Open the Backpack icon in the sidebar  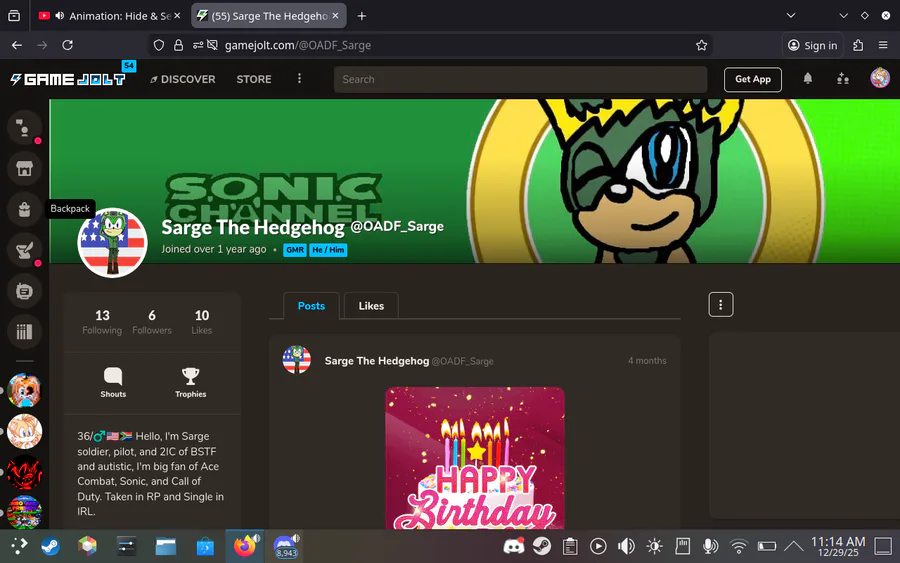[24, 209]
